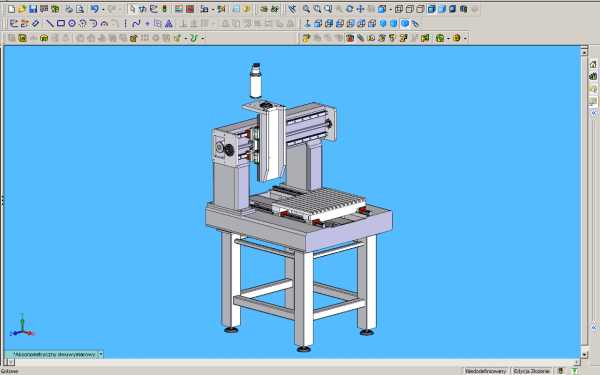Click the Save floppy disk icon
The image size is (600, 375).
[33, 9]
